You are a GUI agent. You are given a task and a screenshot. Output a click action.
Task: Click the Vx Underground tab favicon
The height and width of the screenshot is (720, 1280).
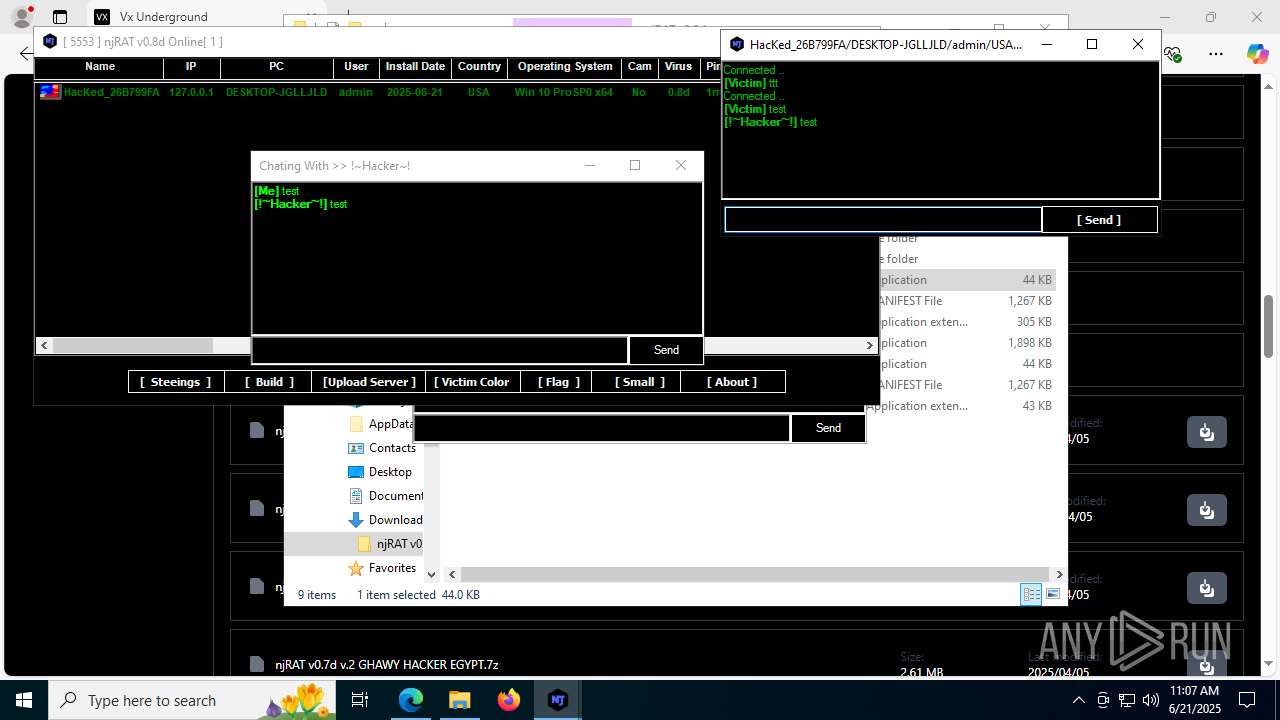pos(101,17)
